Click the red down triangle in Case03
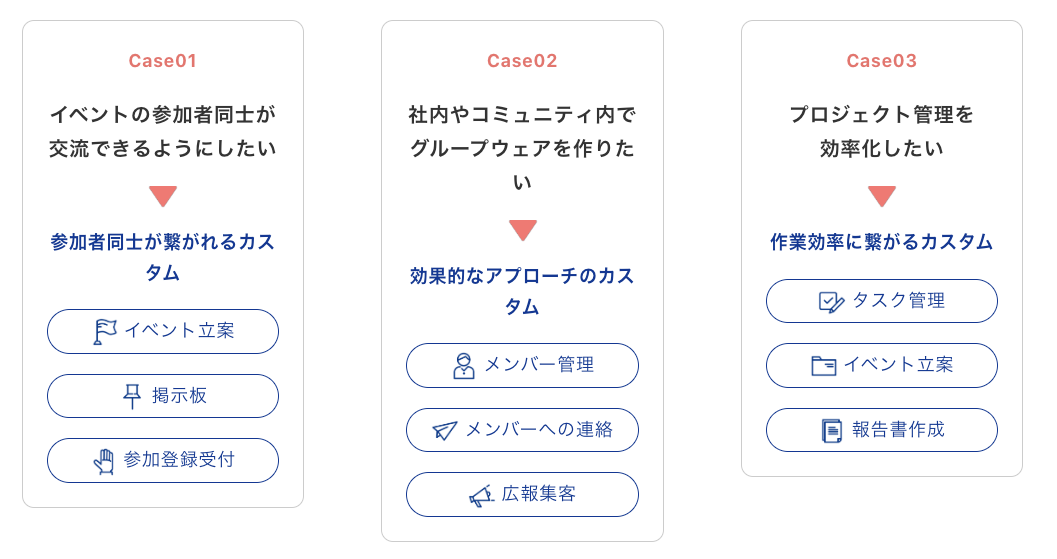This screenshot has width=1057, height=559. point(882,196)
